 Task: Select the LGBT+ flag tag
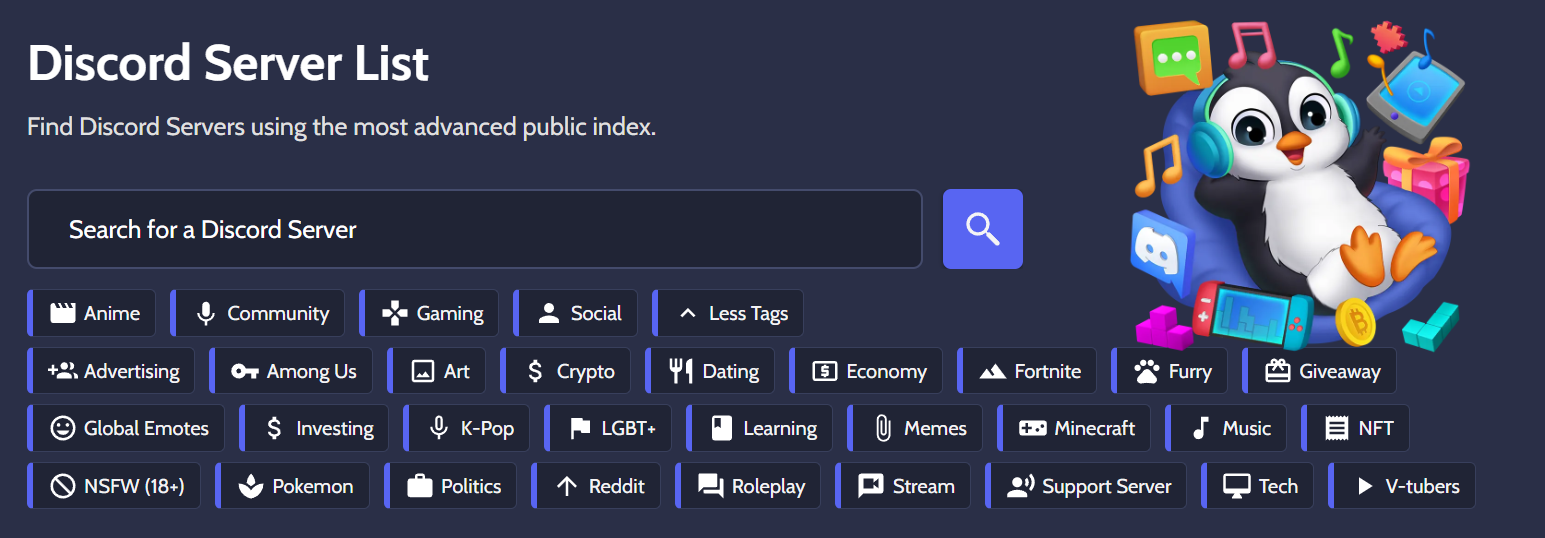point(608,428)
